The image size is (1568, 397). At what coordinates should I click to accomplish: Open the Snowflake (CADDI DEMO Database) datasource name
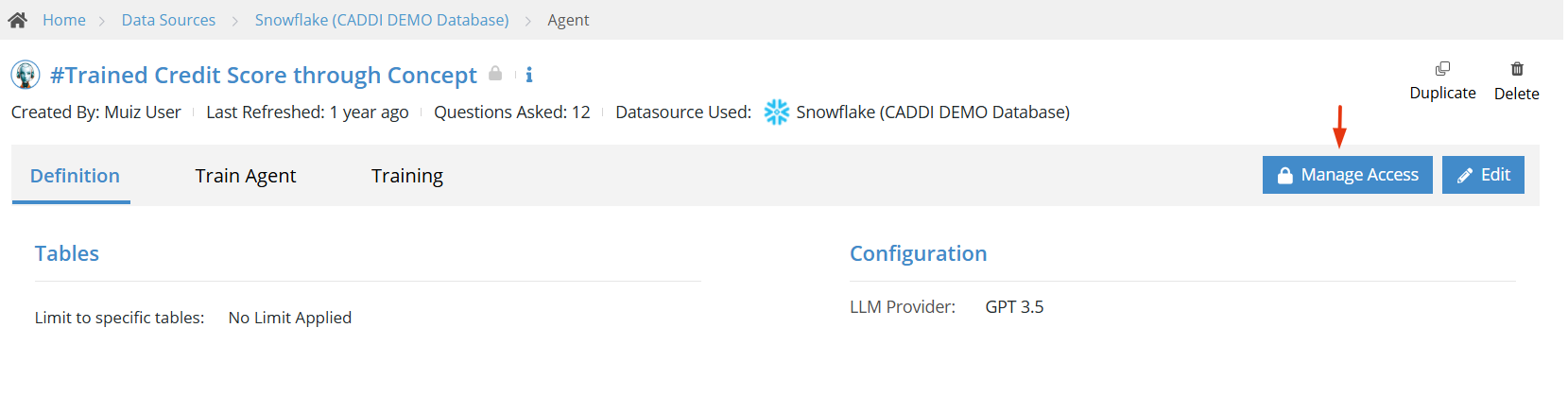pos(933,112)
